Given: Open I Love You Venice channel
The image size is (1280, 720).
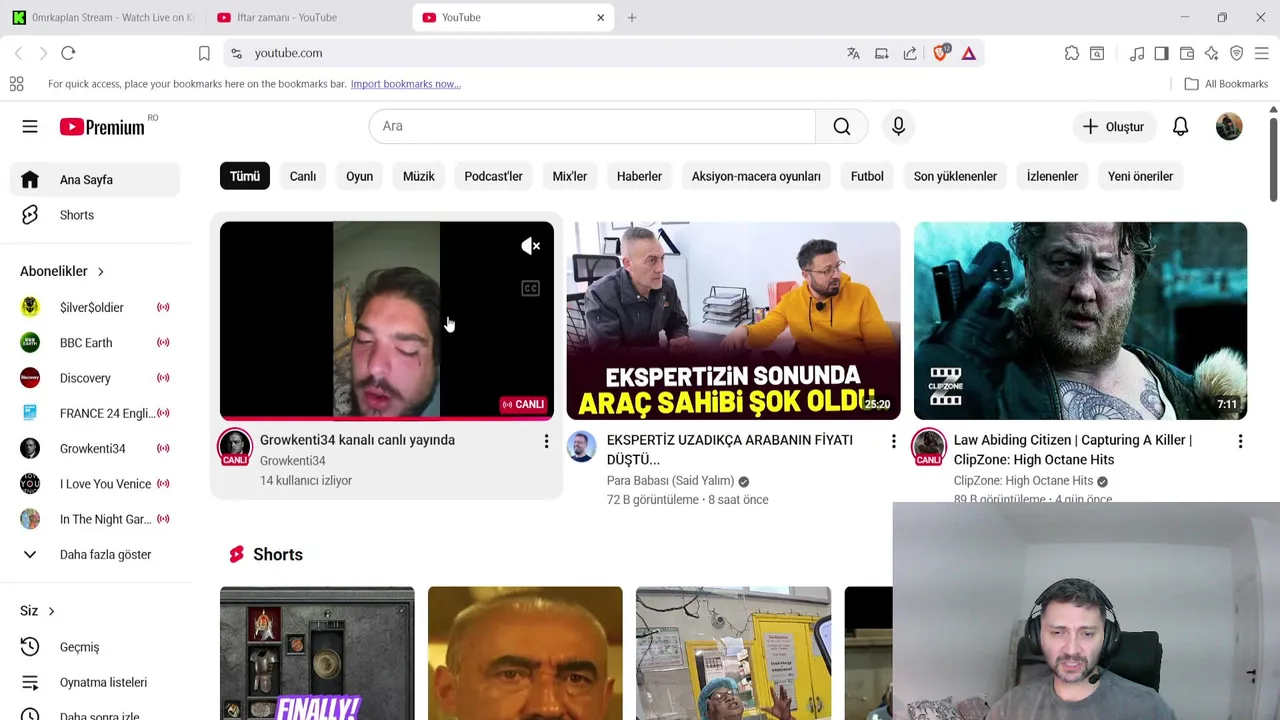Looking at the screenshot, I should pyautogui.click(x=96, y=484).
